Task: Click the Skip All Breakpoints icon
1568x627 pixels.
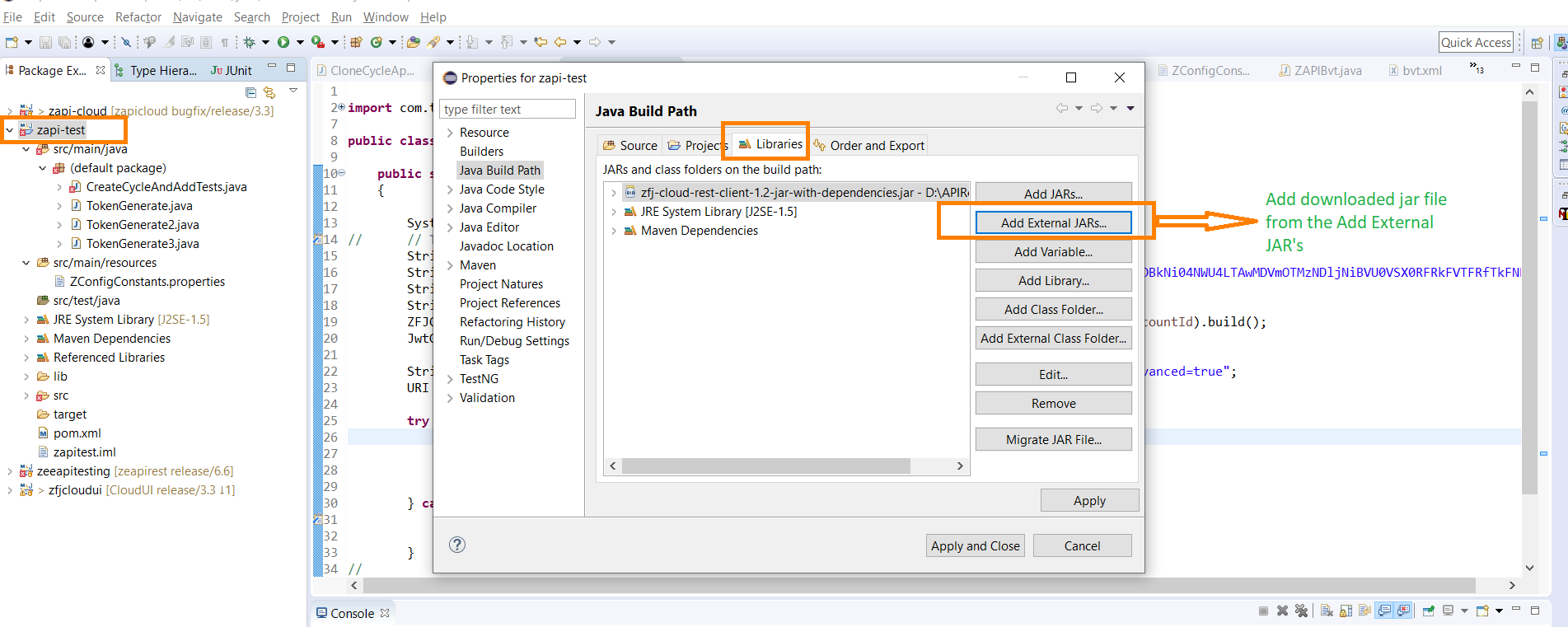Action: pos(126,42)
